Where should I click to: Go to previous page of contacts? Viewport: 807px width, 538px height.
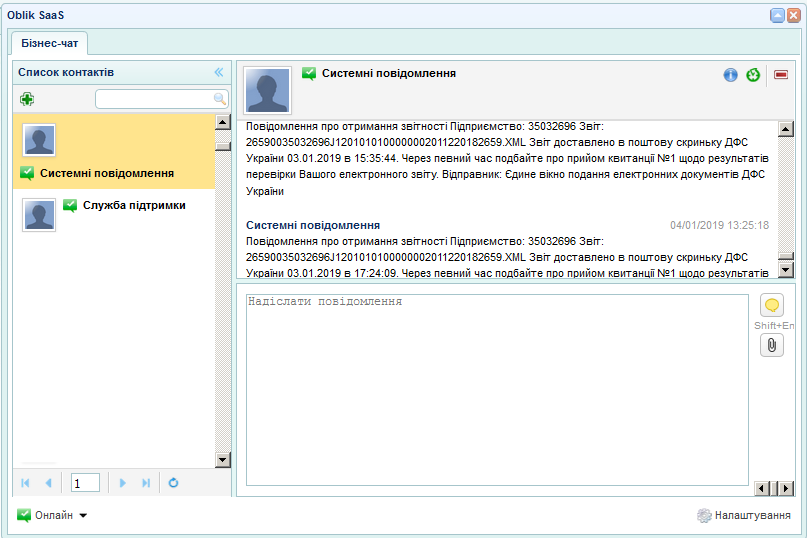point(48,483)
